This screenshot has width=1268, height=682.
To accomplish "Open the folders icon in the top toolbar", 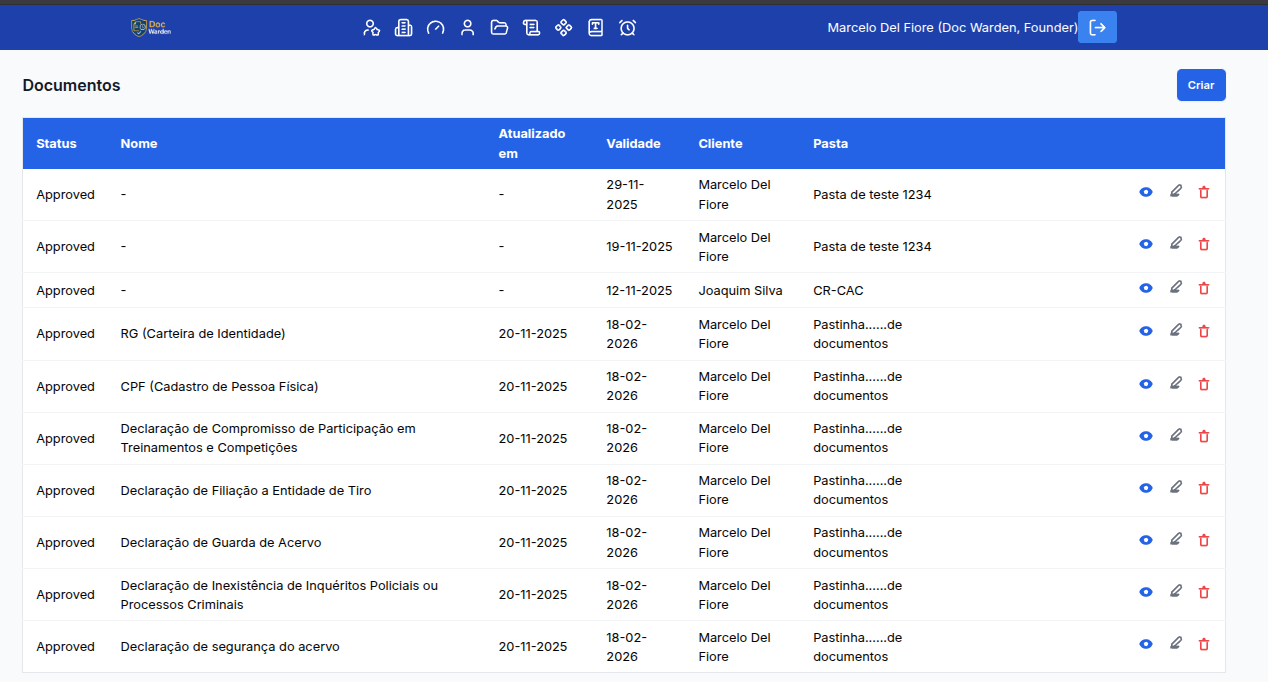I will pos(500,27).
